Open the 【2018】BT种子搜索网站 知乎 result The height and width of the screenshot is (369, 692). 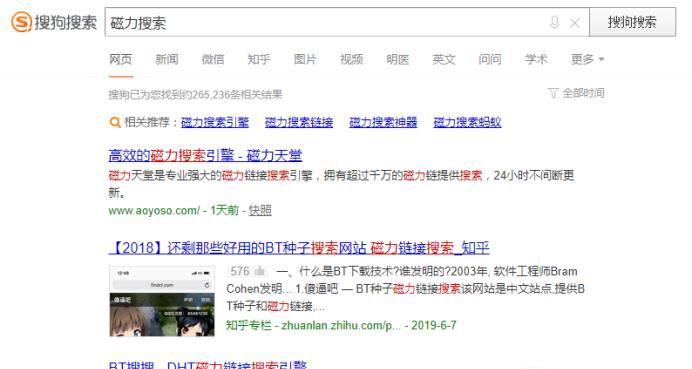[x=299, y=248]
